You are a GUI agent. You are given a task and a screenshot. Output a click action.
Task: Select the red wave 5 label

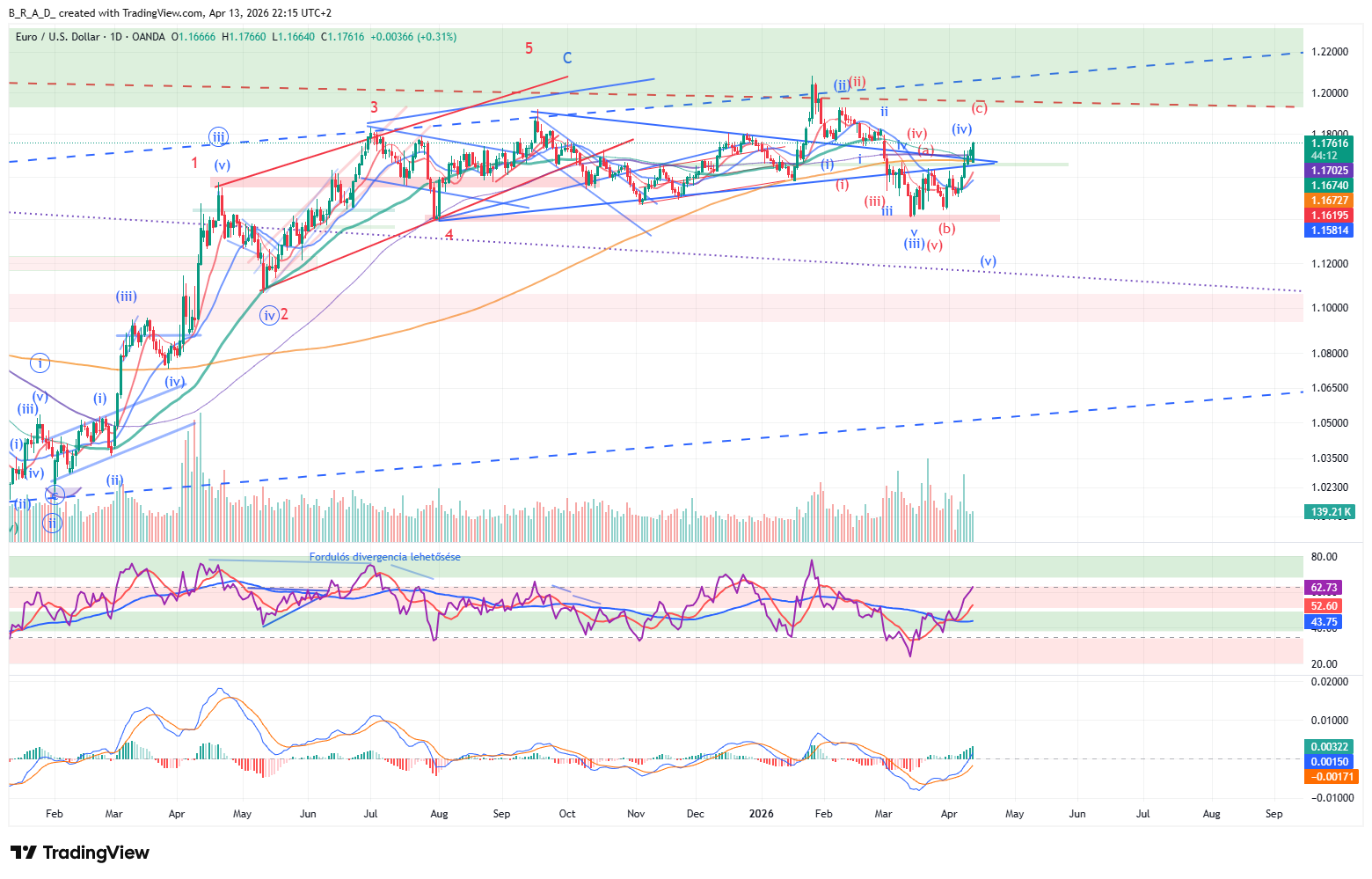[529, 48]
